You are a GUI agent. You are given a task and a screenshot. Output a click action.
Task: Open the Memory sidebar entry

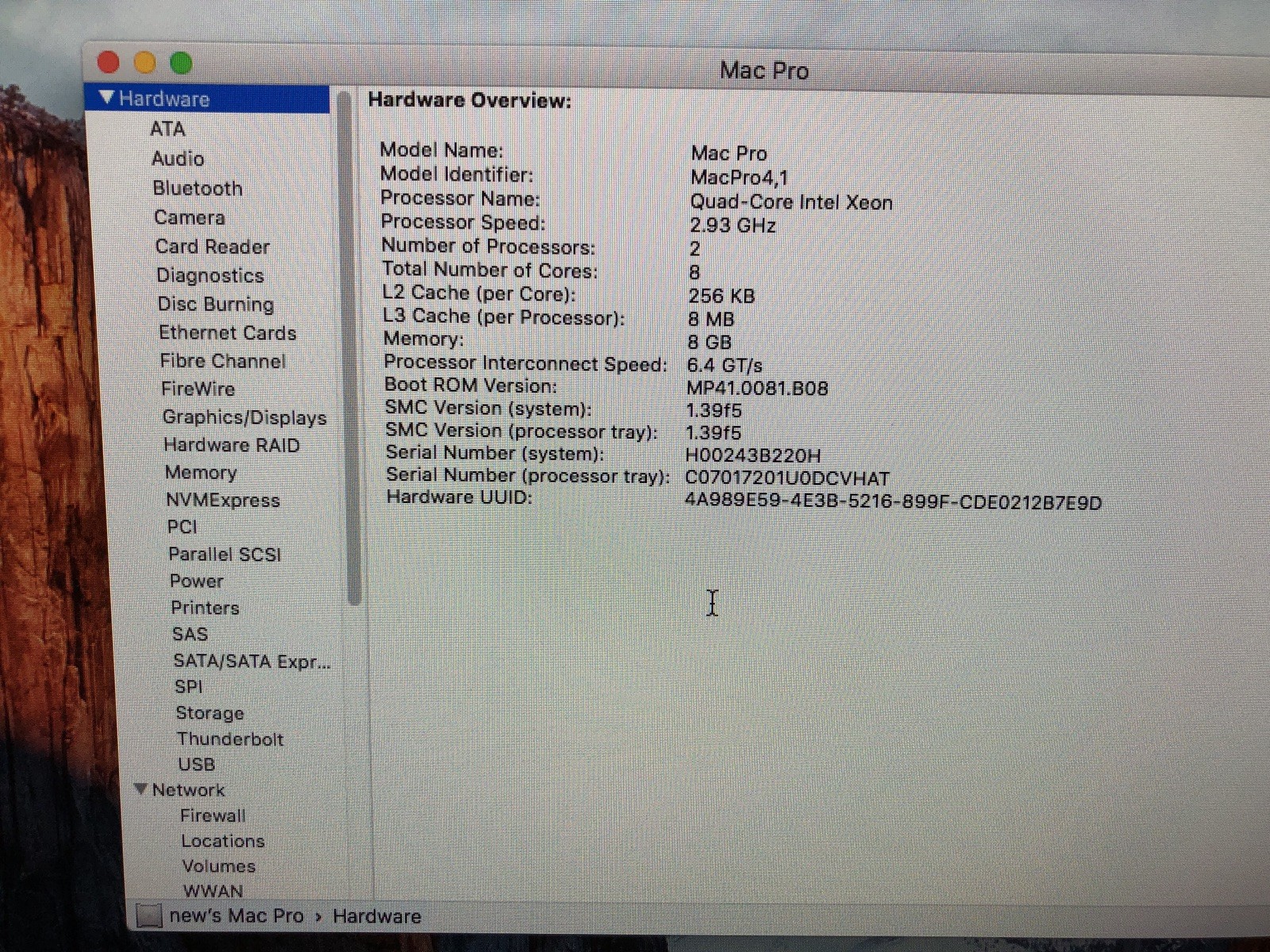(x=201, y=473)
